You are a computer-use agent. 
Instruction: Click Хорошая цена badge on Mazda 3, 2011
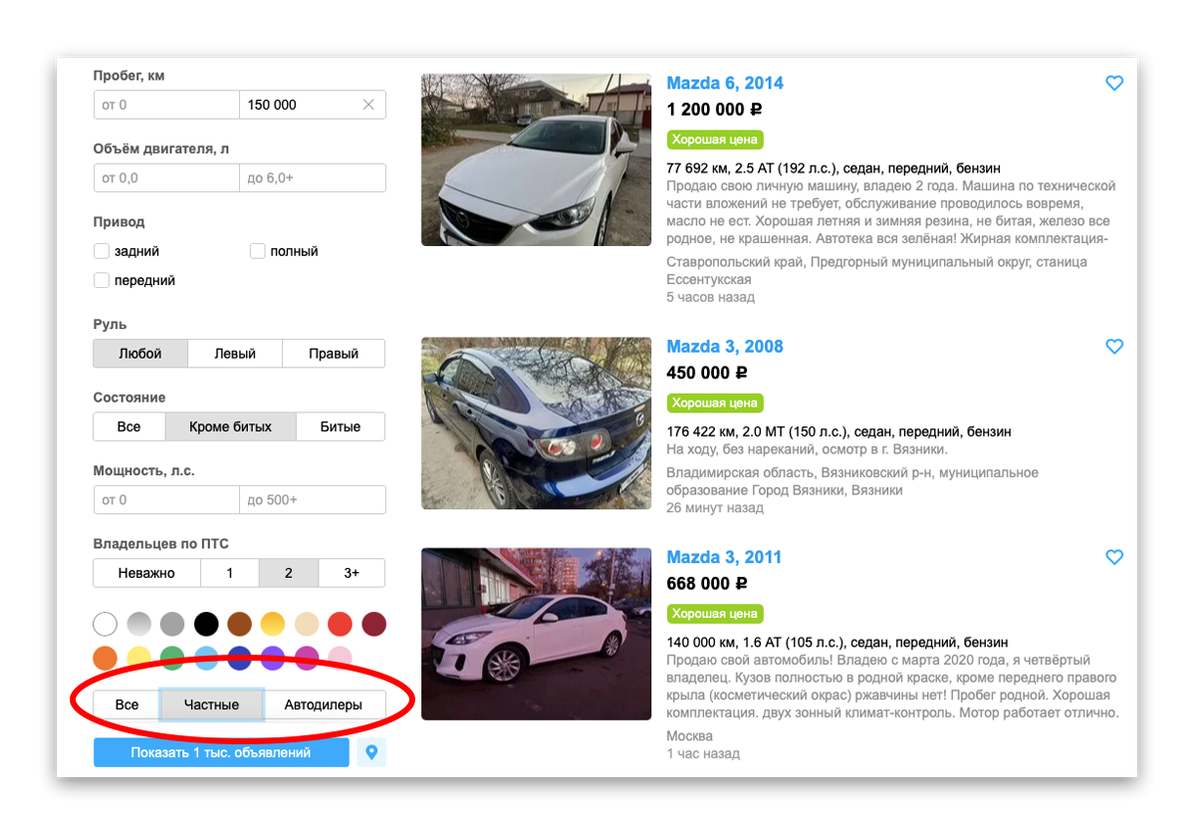(715, 613)
